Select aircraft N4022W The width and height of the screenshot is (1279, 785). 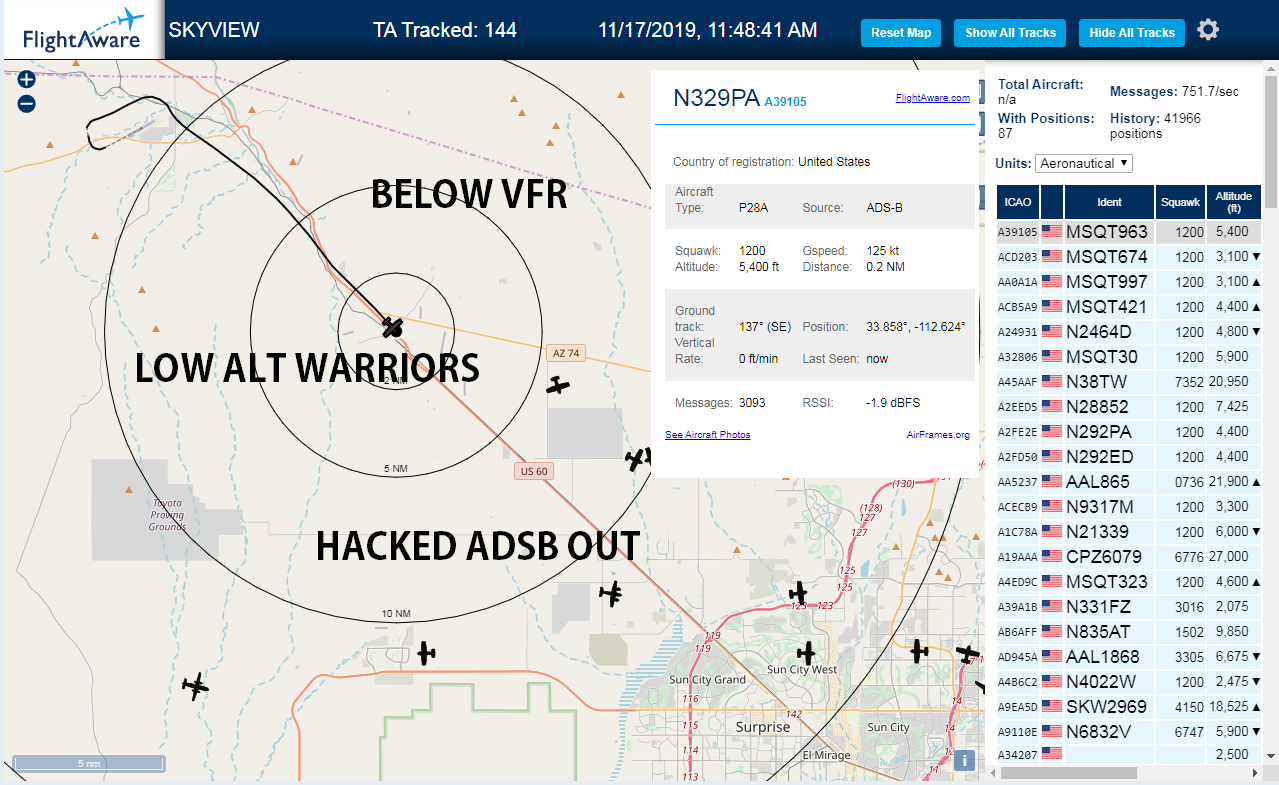(x=1128, y=682)
